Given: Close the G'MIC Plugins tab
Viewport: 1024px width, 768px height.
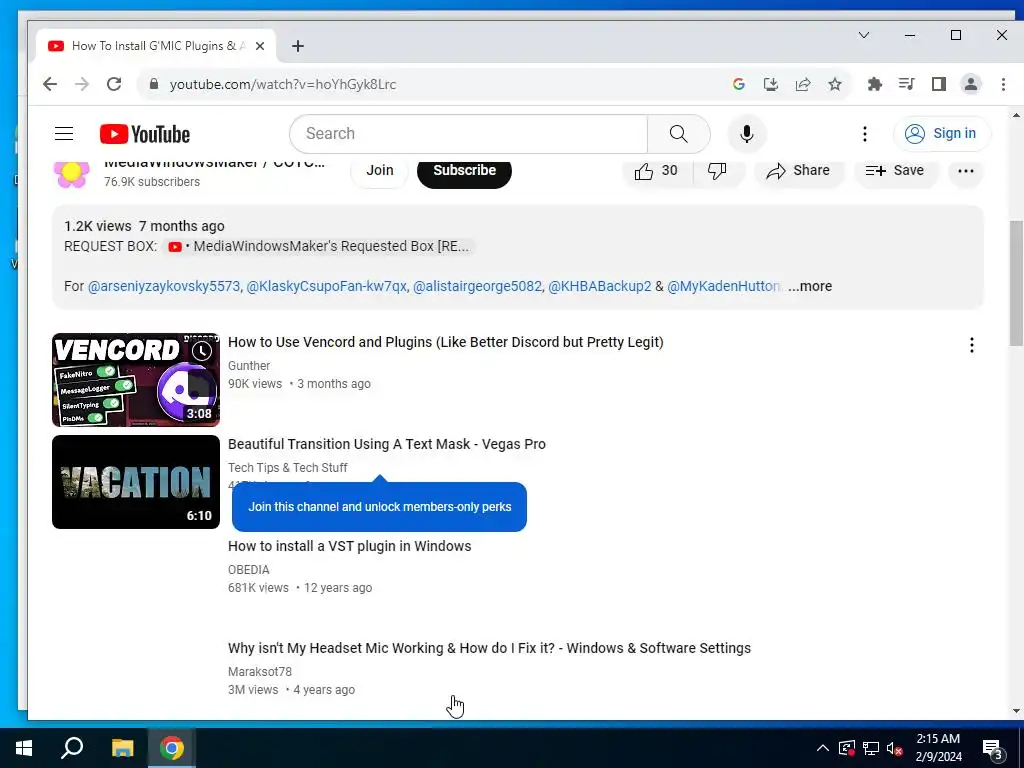Looking at the screenshot, I should [x=260, y=46].
